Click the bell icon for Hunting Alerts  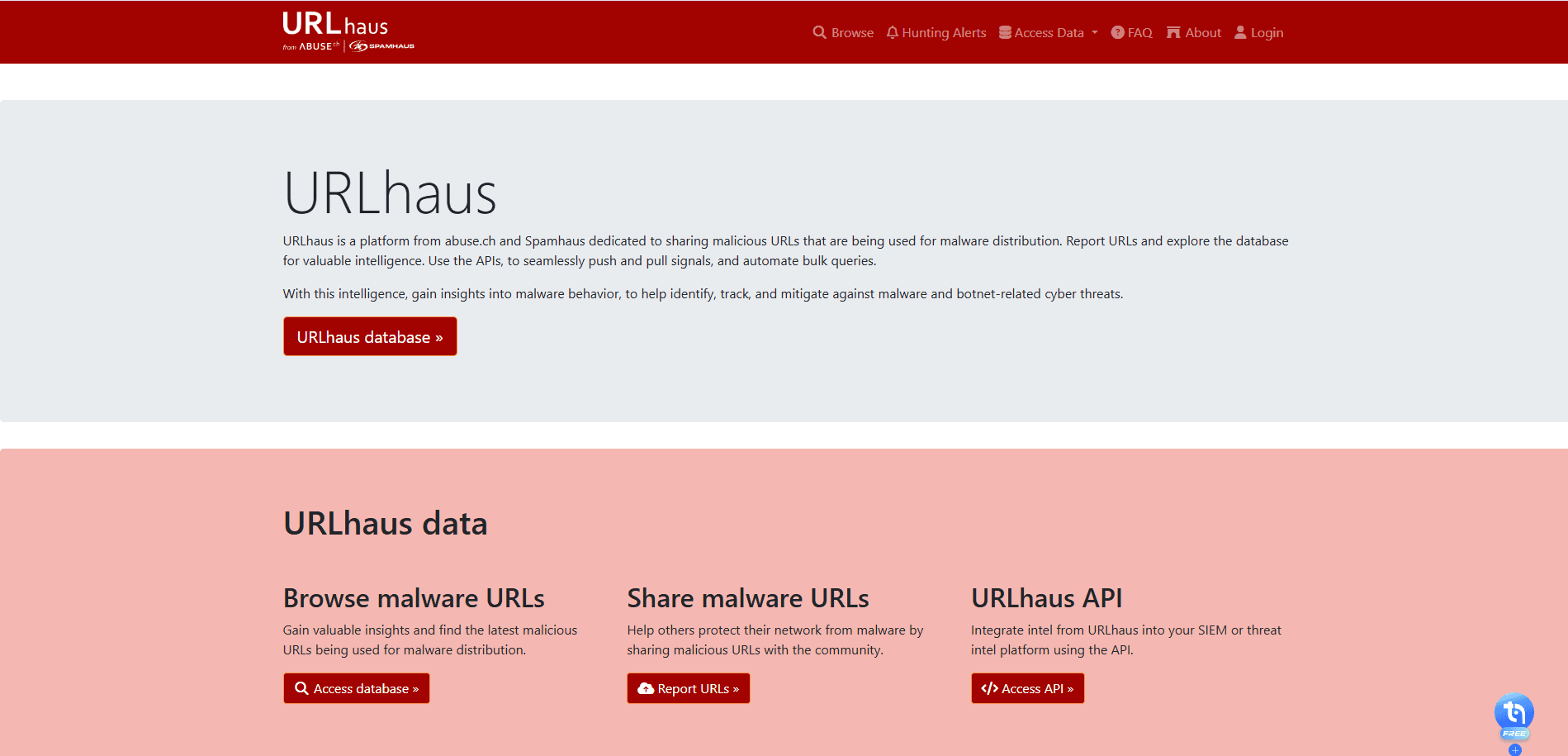(x=892, y=32)
